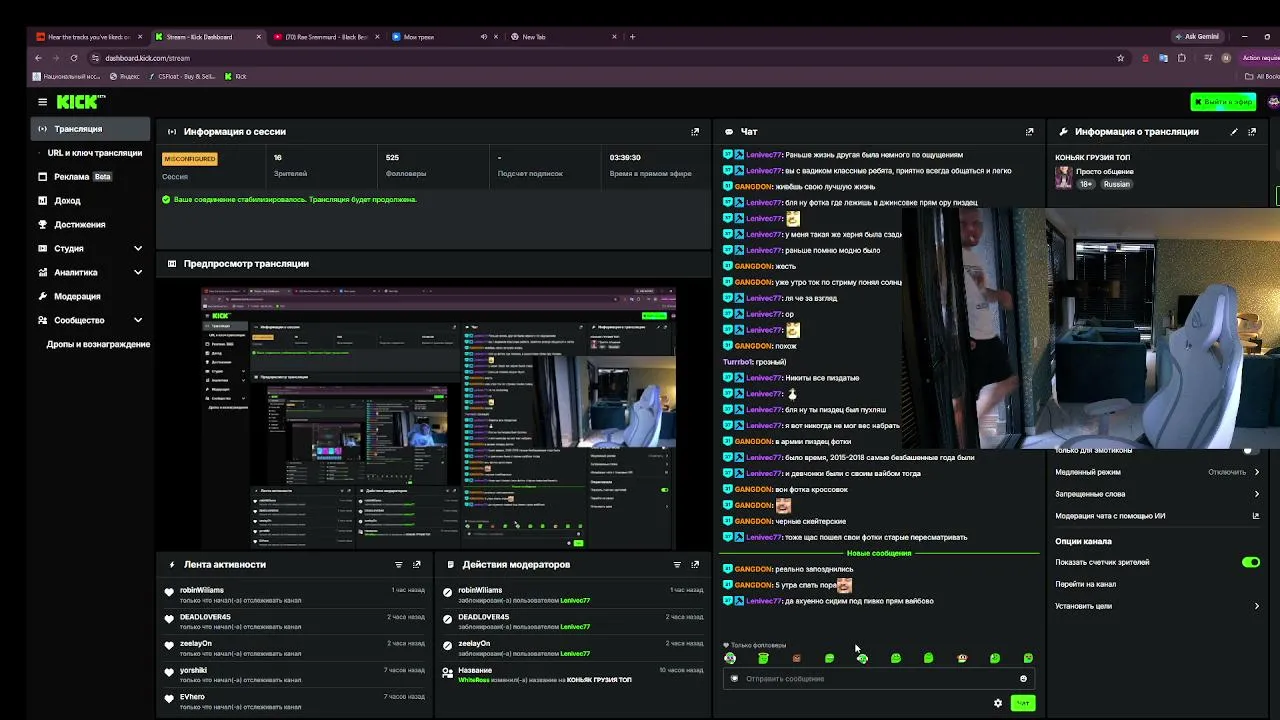This screenshot has width=1280, height=720.
Task: Open a new browser tab with plus
Action: pyautogui.click(x=632, y=37)
